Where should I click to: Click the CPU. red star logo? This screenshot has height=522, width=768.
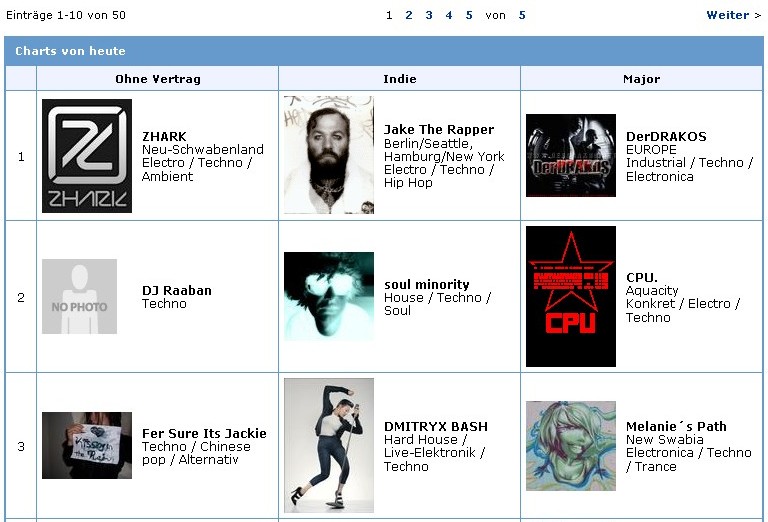coord(571,296)
